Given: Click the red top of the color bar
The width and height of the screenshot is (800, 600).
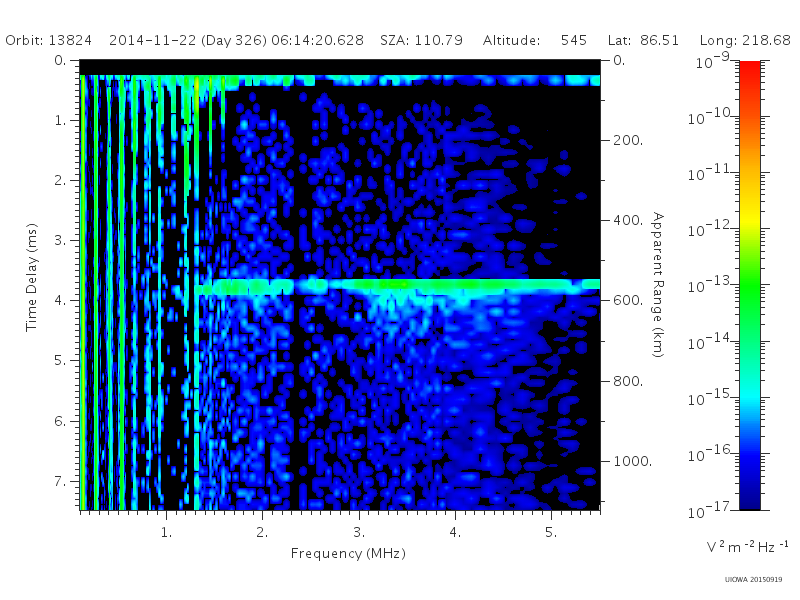Looking at the screenshot, I should (750, 71).
